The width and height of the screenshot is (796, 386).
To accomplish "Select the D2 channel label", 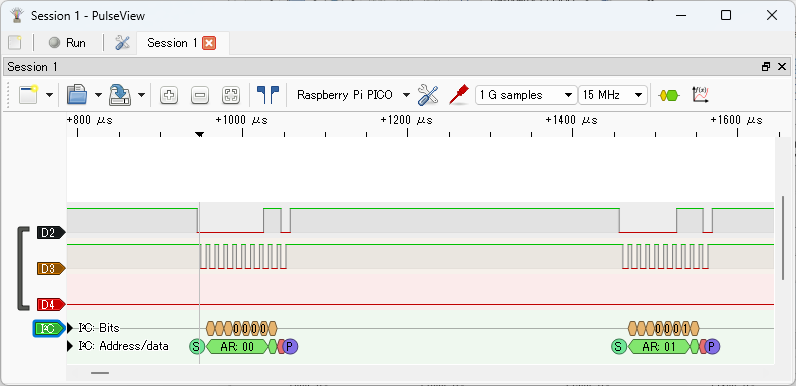I will click(x=51, y=233).
